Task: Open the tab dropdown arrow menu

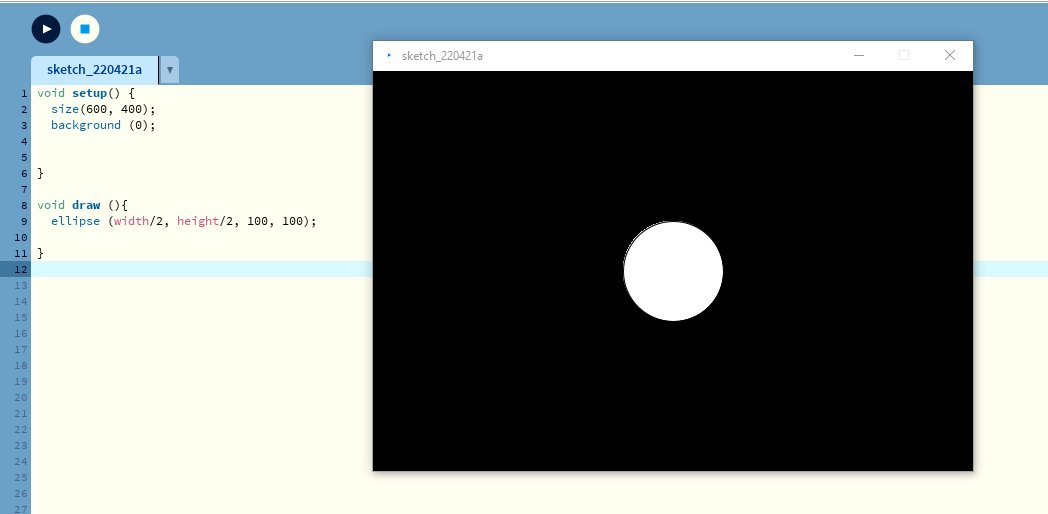Action: pyautogui.click(x=169, y=70)
